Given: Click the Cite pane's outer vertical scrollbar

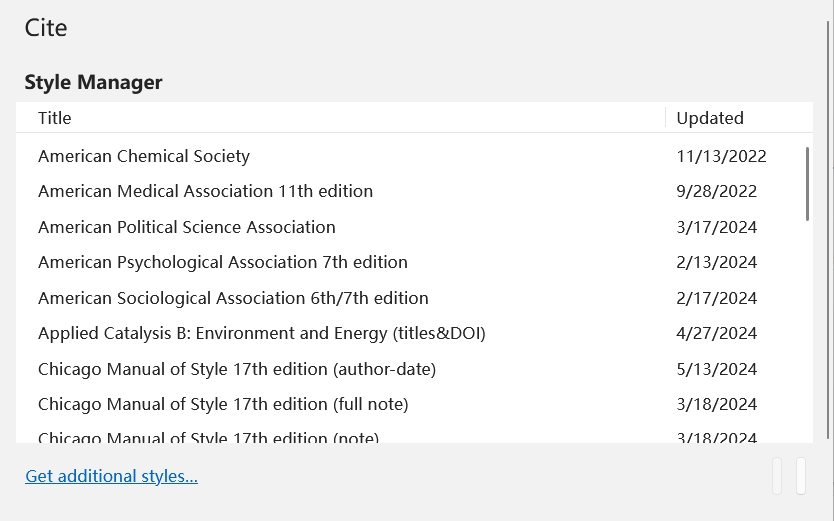Looking at the screenshot, I should (828, 230).
